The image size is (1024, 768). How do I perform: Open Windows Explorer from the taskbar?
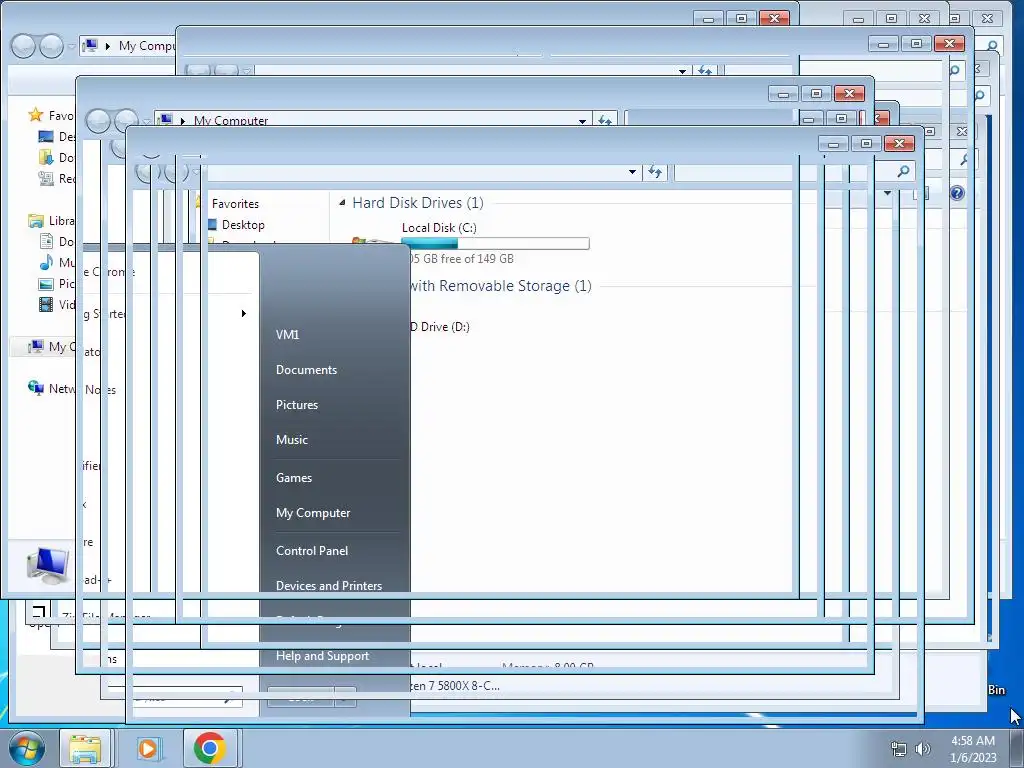pyautogui.click(x=86, y=748)
